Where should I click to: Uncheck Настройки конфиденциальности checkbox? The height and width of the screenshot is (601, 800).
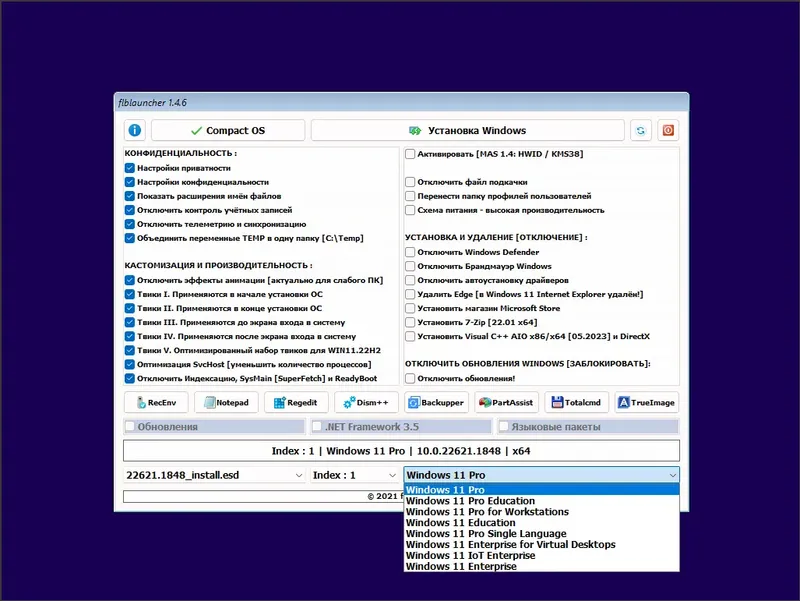(x=130, y=182)
